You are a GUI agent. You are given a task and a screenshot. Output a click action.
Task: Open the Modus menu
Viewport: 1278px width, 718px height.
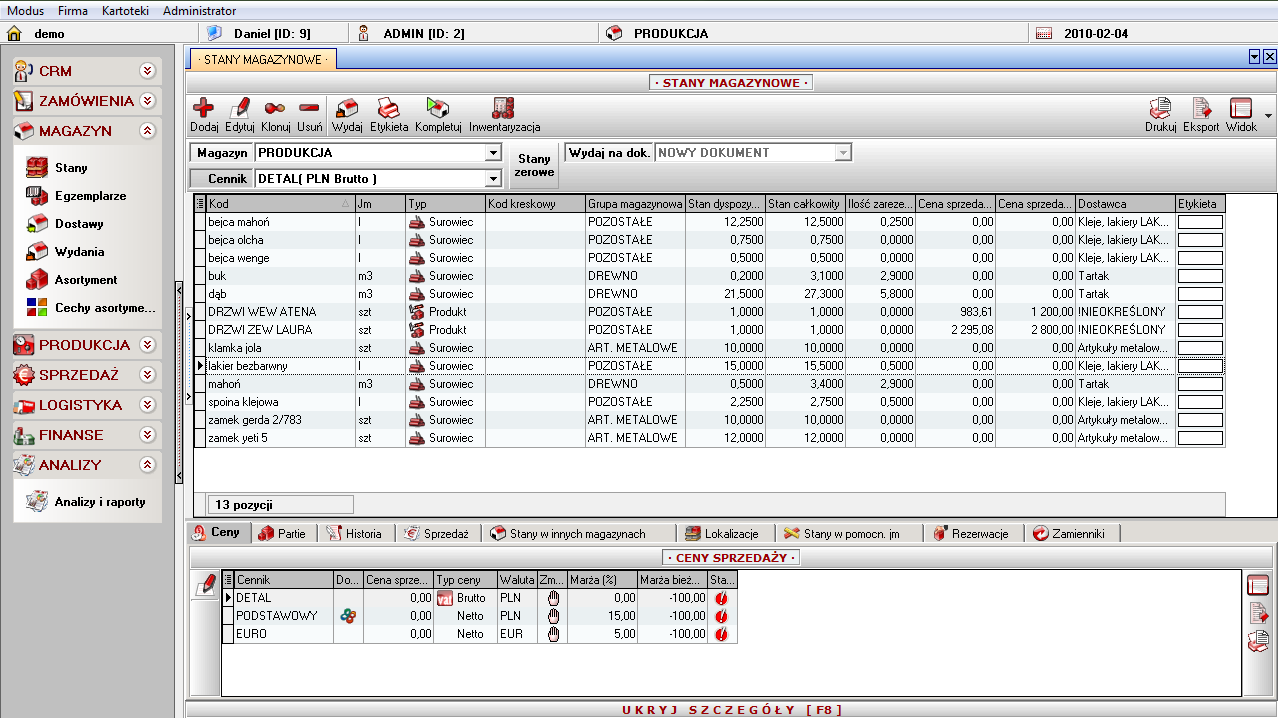coord(25,11)
